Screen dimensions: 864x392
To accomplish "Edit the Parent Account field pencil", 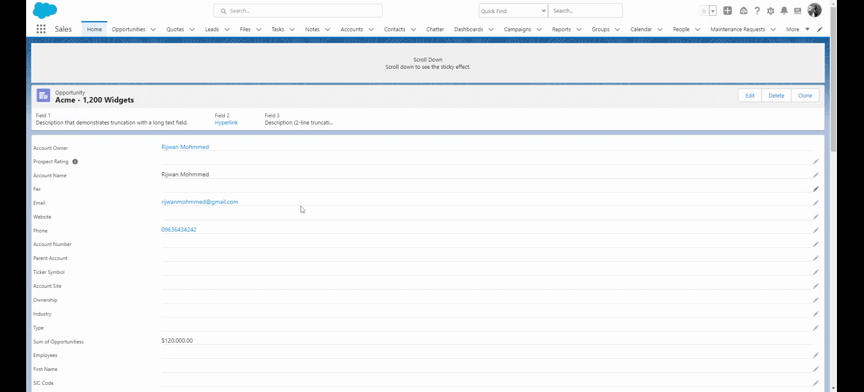I will [816, 258].
